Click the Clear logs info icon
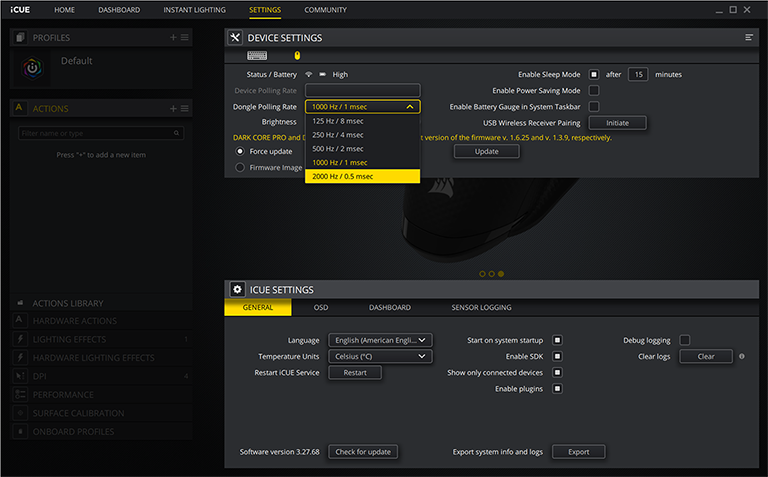Image resolution: width=768 pixels, height=477 pixels. [x=742, y=356]
